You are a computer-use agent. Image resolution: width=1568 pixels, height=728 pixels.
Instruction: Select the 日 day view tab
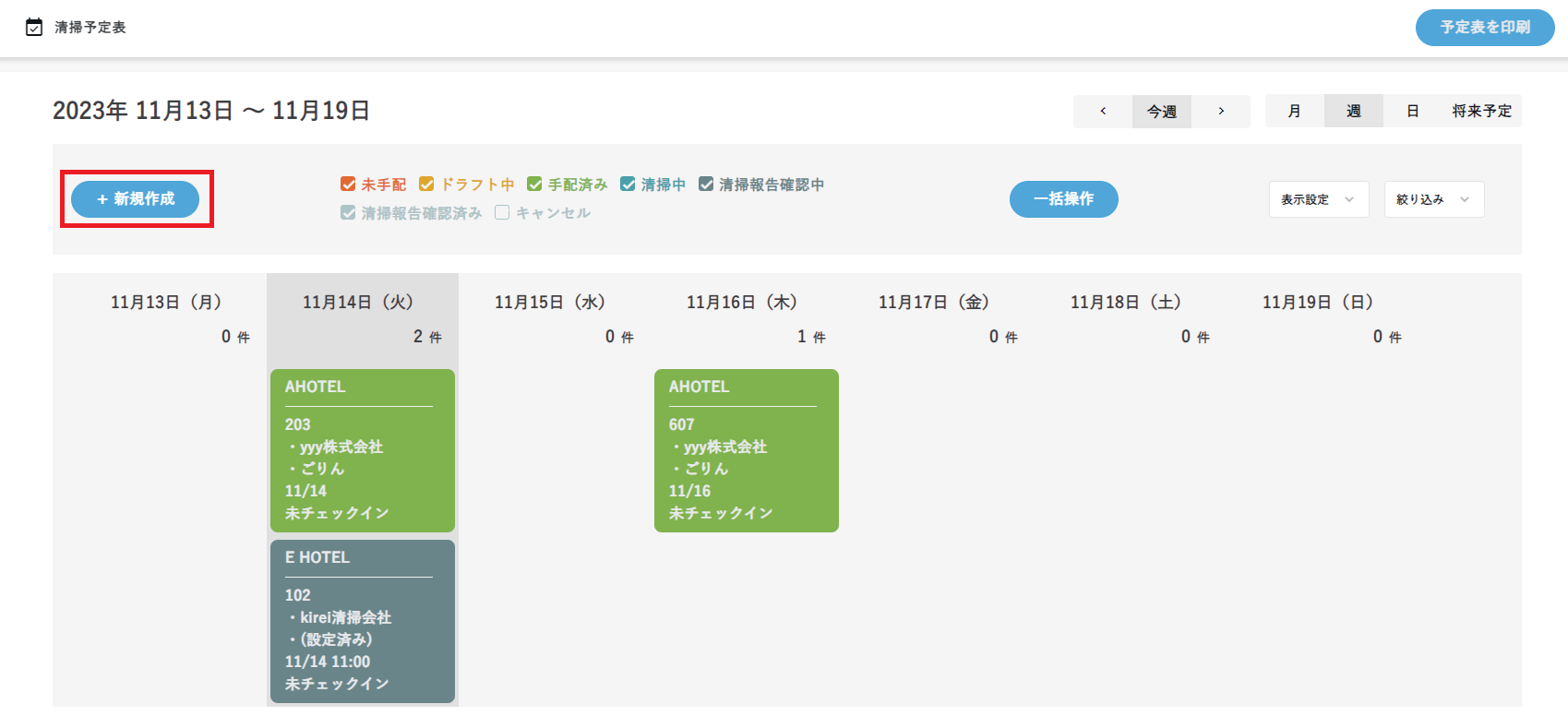coord(1412,111)
